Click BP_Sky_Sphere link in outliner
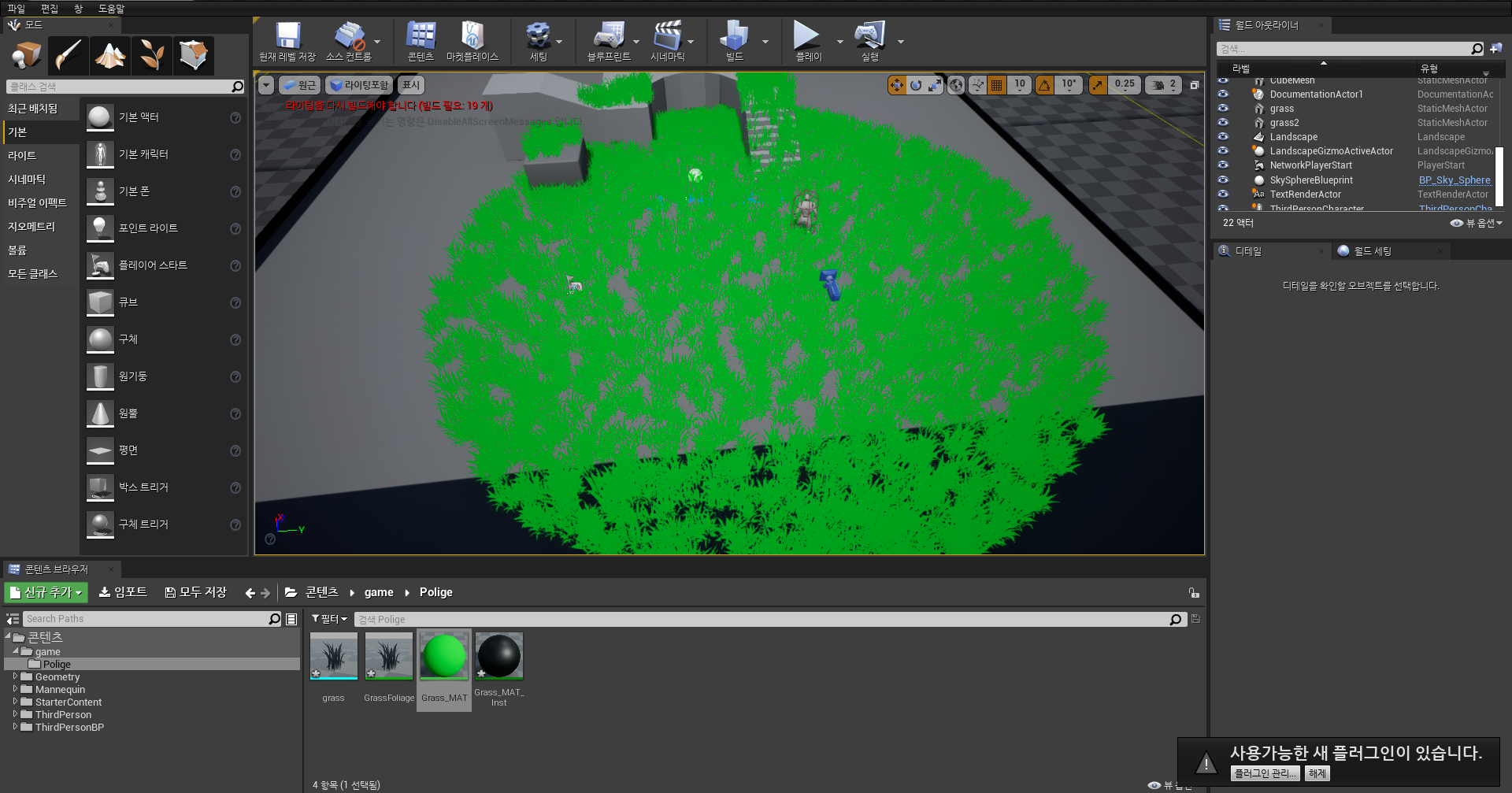This screenshot has height=793, width=1512. [1455, 180]
